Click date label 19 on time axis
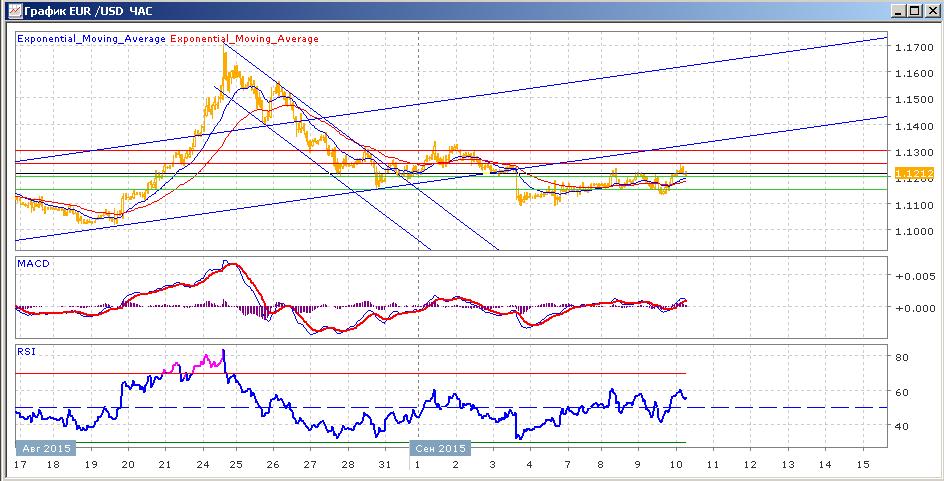This screenshot has width=944, height=481. (x=90, y=465)
